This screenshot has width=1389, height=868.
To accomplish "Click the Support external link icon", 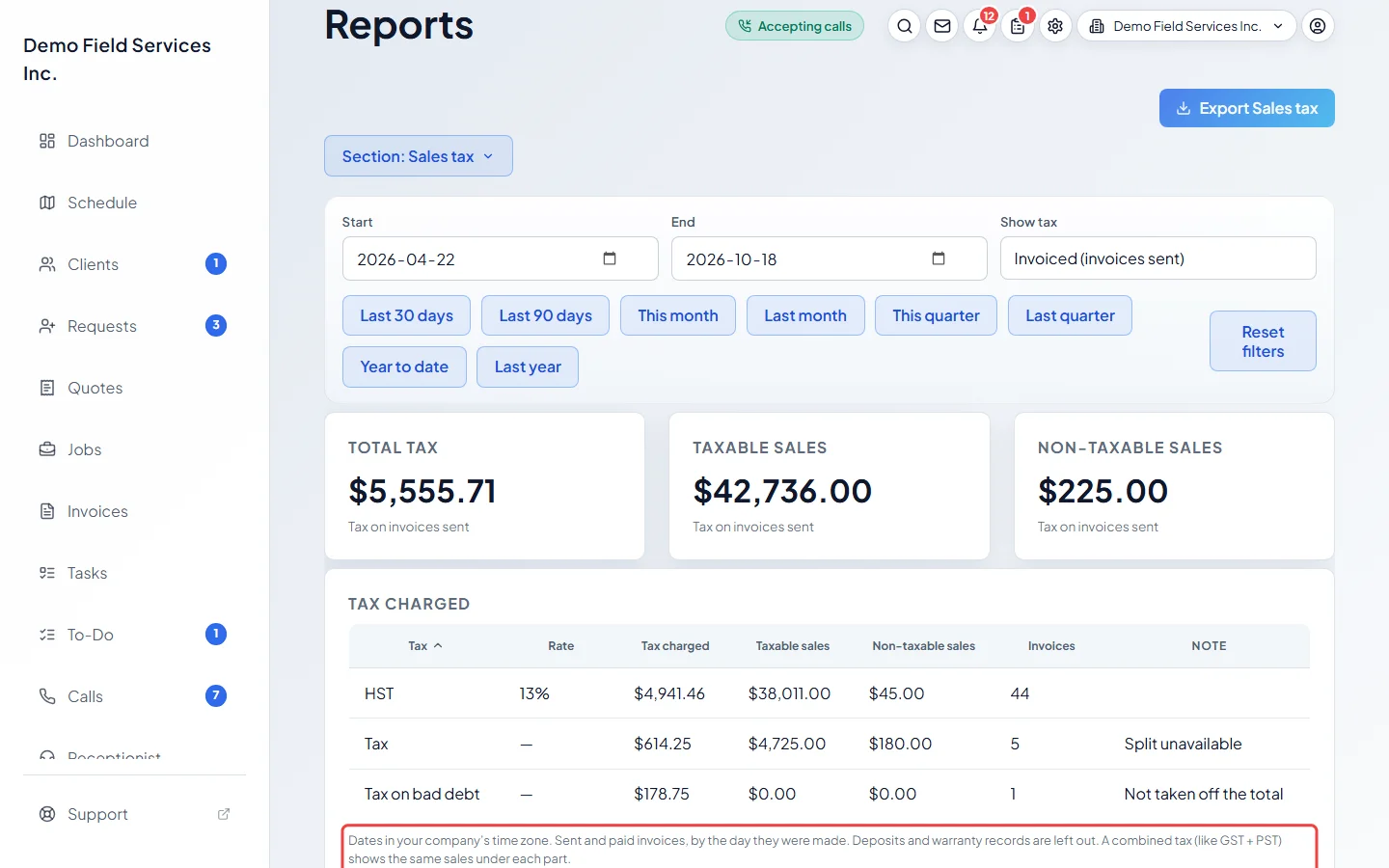I will (224, 814).
